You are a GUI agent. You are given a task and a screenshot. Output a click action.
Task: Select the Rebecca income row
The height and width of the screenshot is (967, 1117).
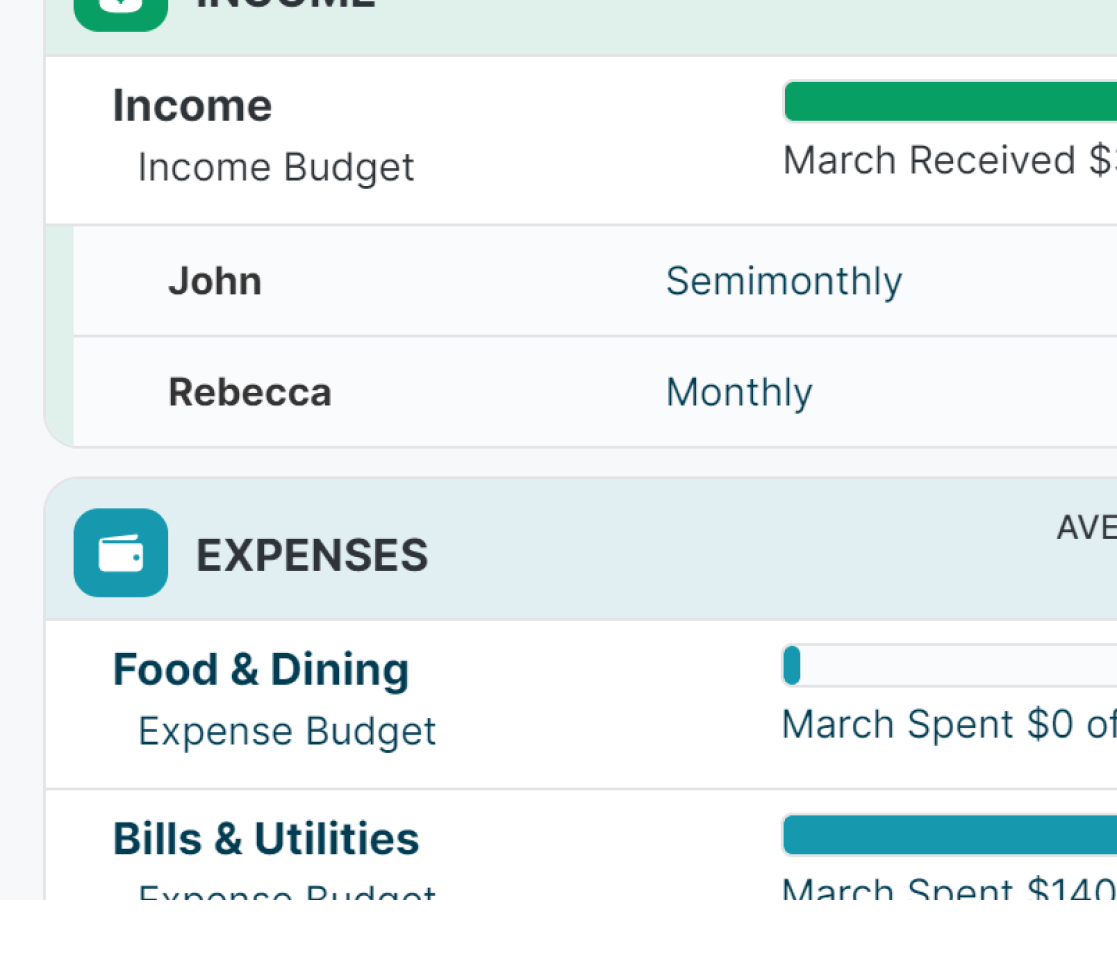[x=249, y=392]
